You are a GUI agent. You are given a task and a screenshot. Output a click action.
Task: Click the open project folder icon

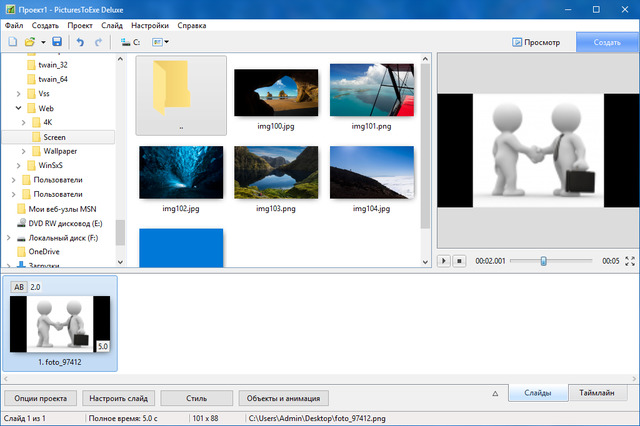(30, 42)
